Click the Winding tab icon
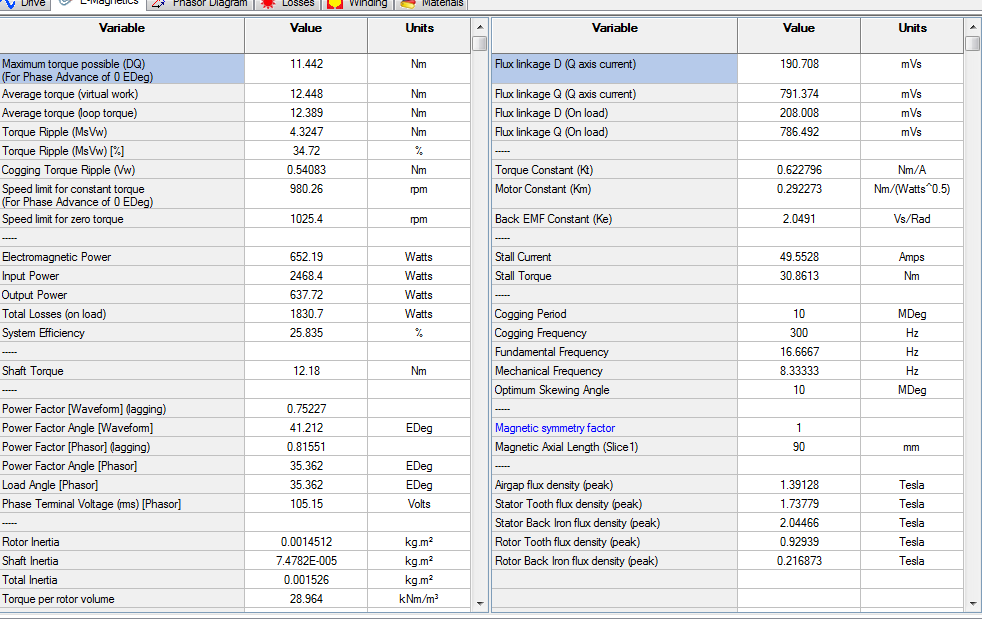This screenshot has height=621, width=982. pyautogui.click(x=335, y=3)
